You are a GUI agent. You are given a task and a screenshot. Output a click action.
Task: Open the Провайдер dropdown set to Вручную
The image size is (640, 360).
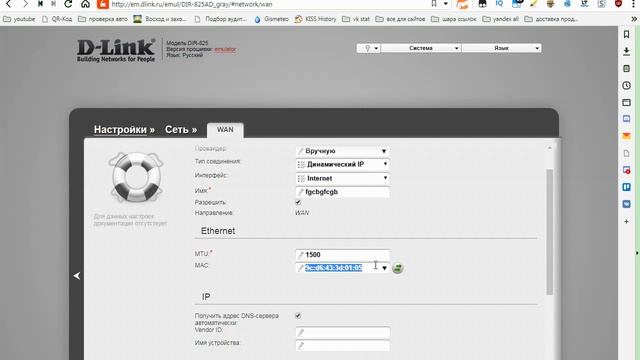(x=342, y=151)
